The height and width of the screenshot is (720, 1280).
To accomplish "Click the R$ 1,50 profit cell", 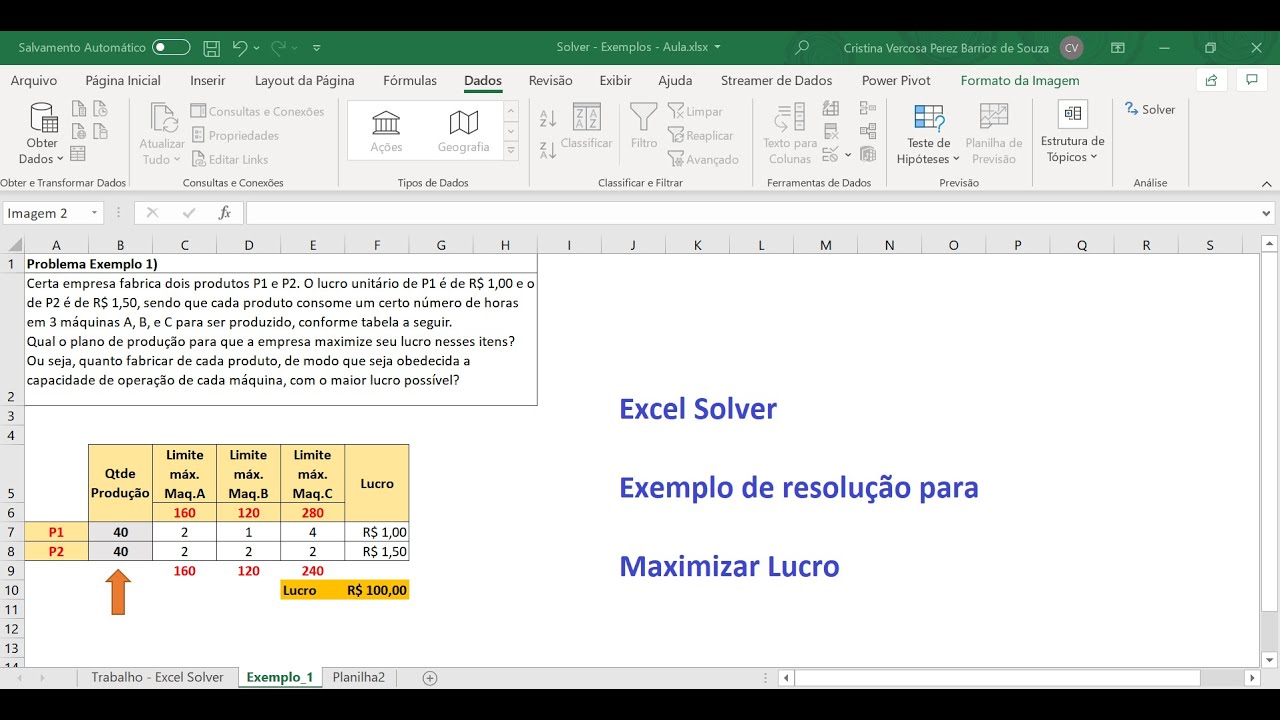I will pos(377,552).
